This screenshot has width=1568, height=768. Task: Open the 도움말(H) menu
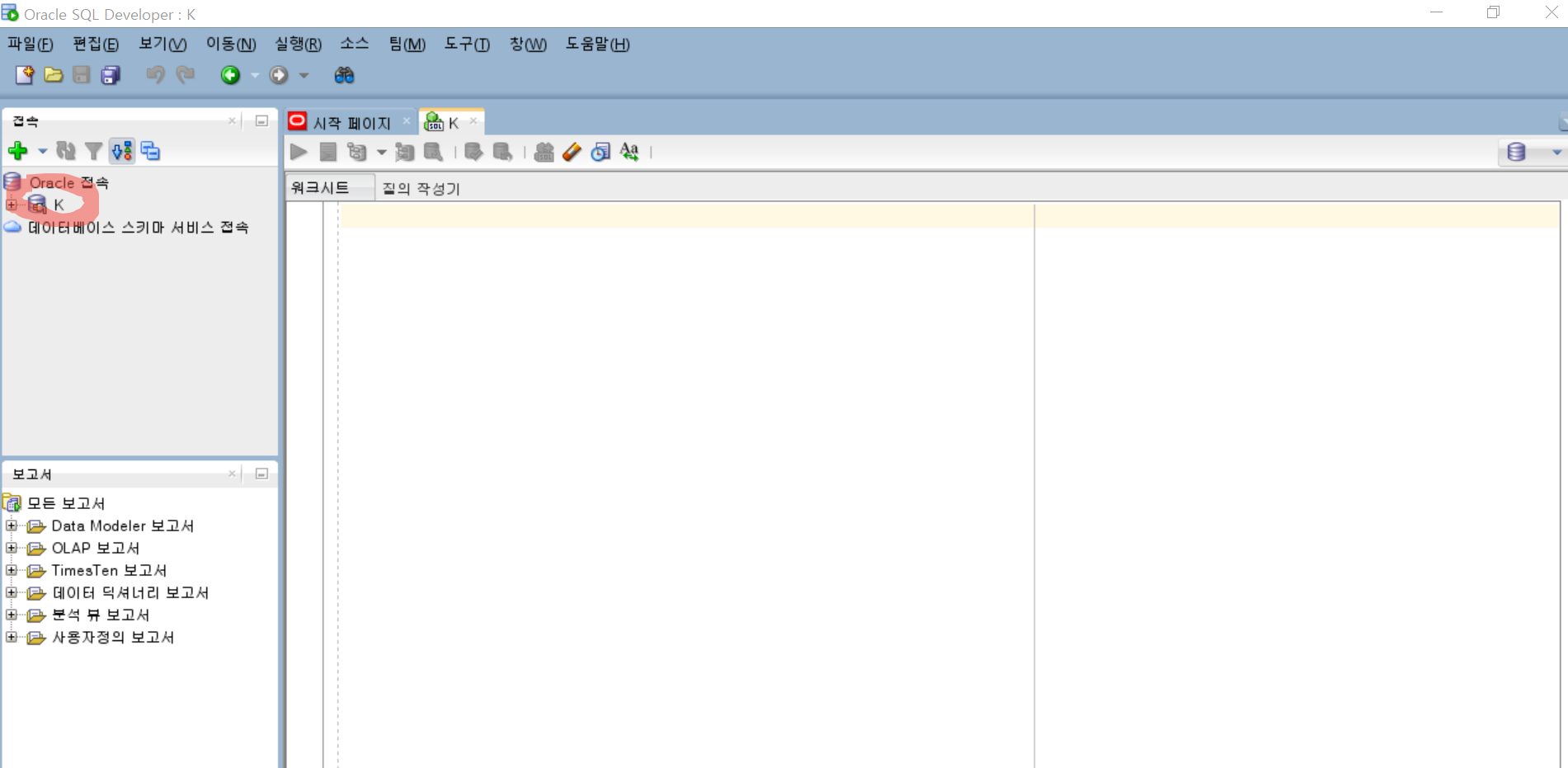pyautogui.click(x=597, y=44)
